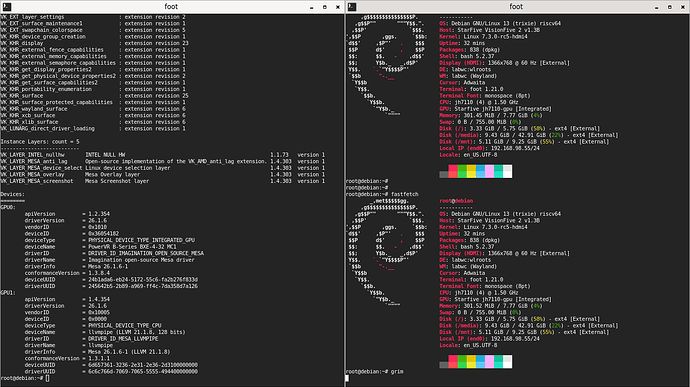Click the 'VK_KHR_xlib_surface' extension row

pyautogui.click(x=93, y=122)
